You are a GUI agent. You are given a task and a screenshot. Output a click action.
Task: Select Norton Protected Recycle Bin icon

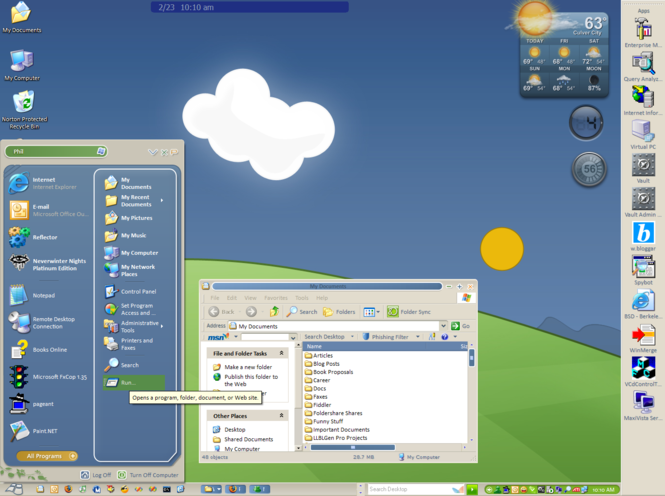(24, 110)
